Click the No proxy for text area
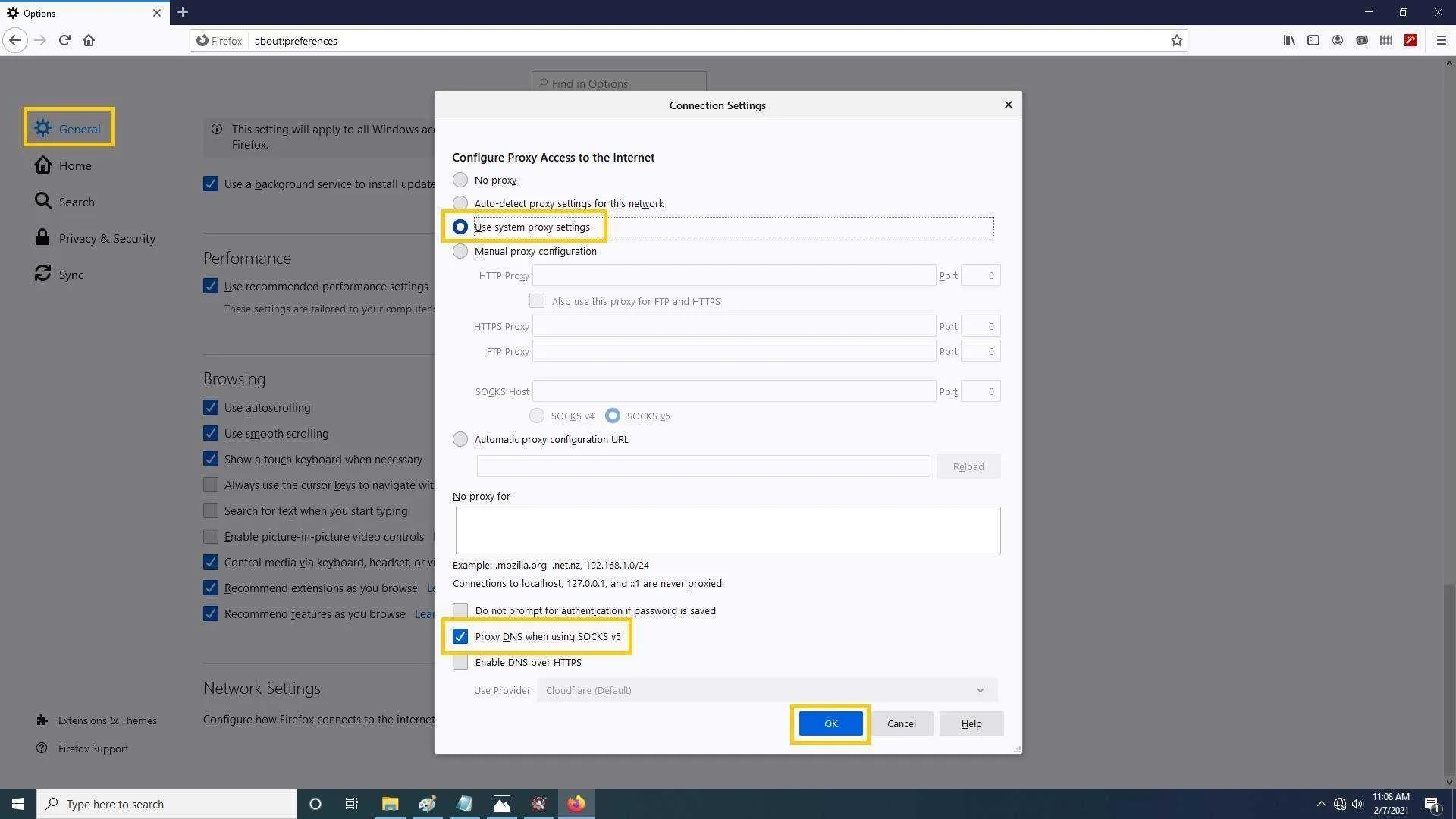The width and height of the screenshot is (1456, 819). tap(727, 530)
